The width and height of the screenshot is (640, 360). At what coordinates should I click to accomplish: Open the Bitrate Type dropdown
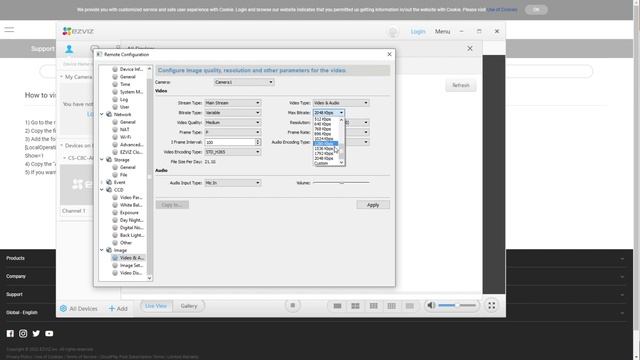(233, 113)
